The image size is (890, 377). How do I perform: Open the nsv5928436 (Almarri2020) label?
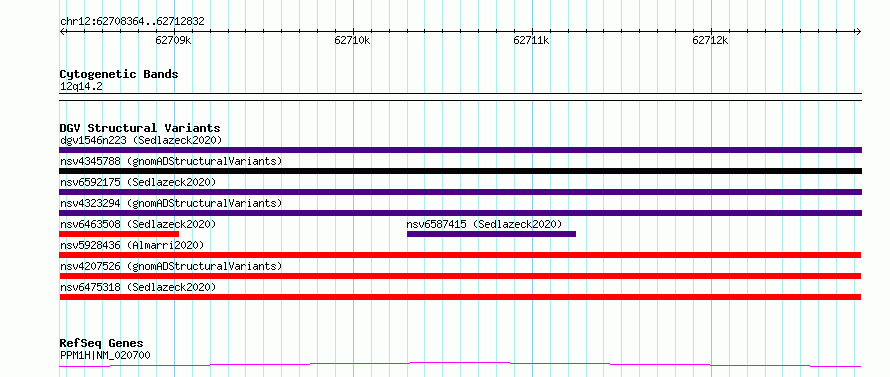click(x=132, y=245)
